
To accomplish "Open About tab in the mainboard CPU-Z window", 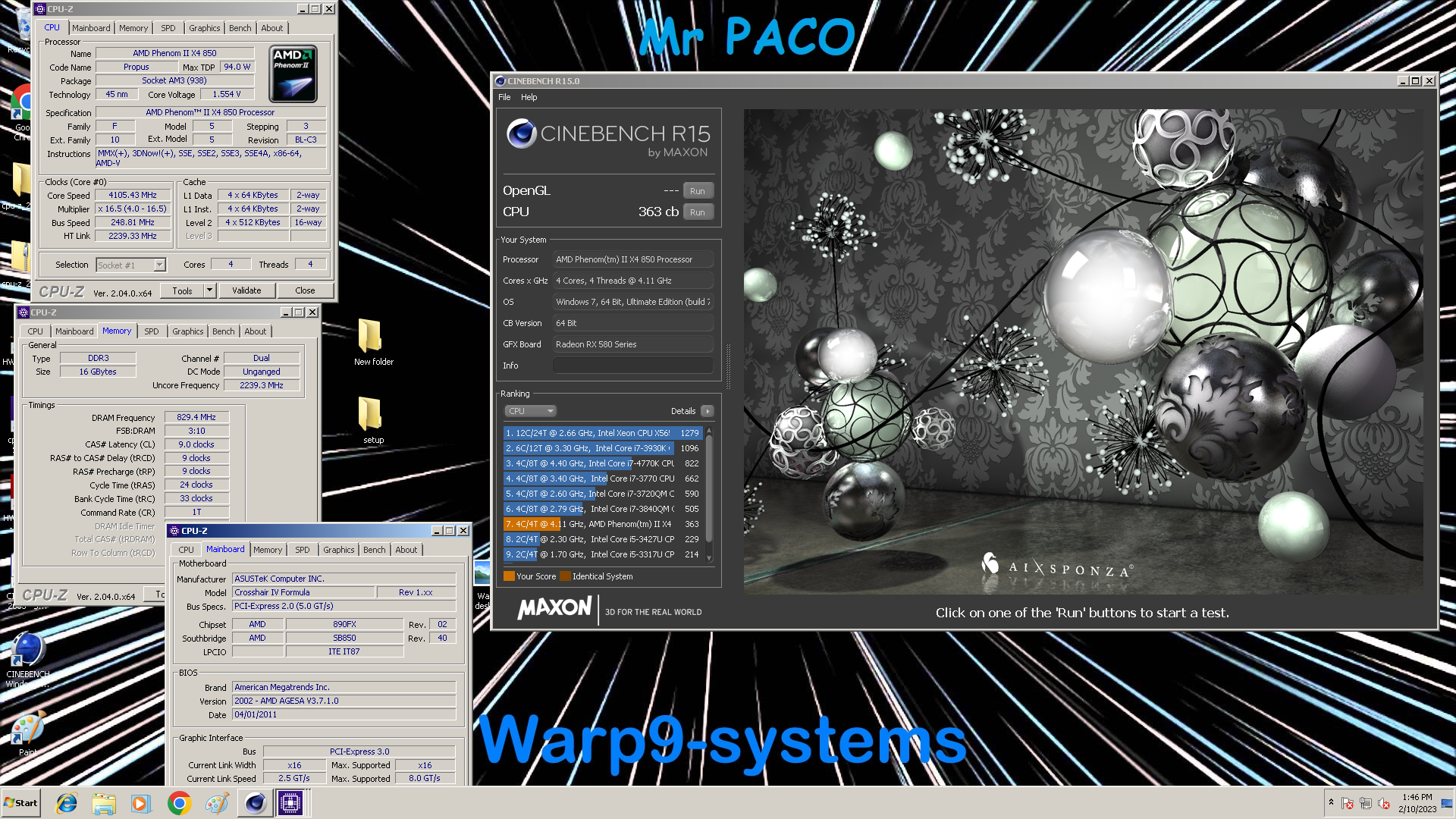I will pos(406,550).
